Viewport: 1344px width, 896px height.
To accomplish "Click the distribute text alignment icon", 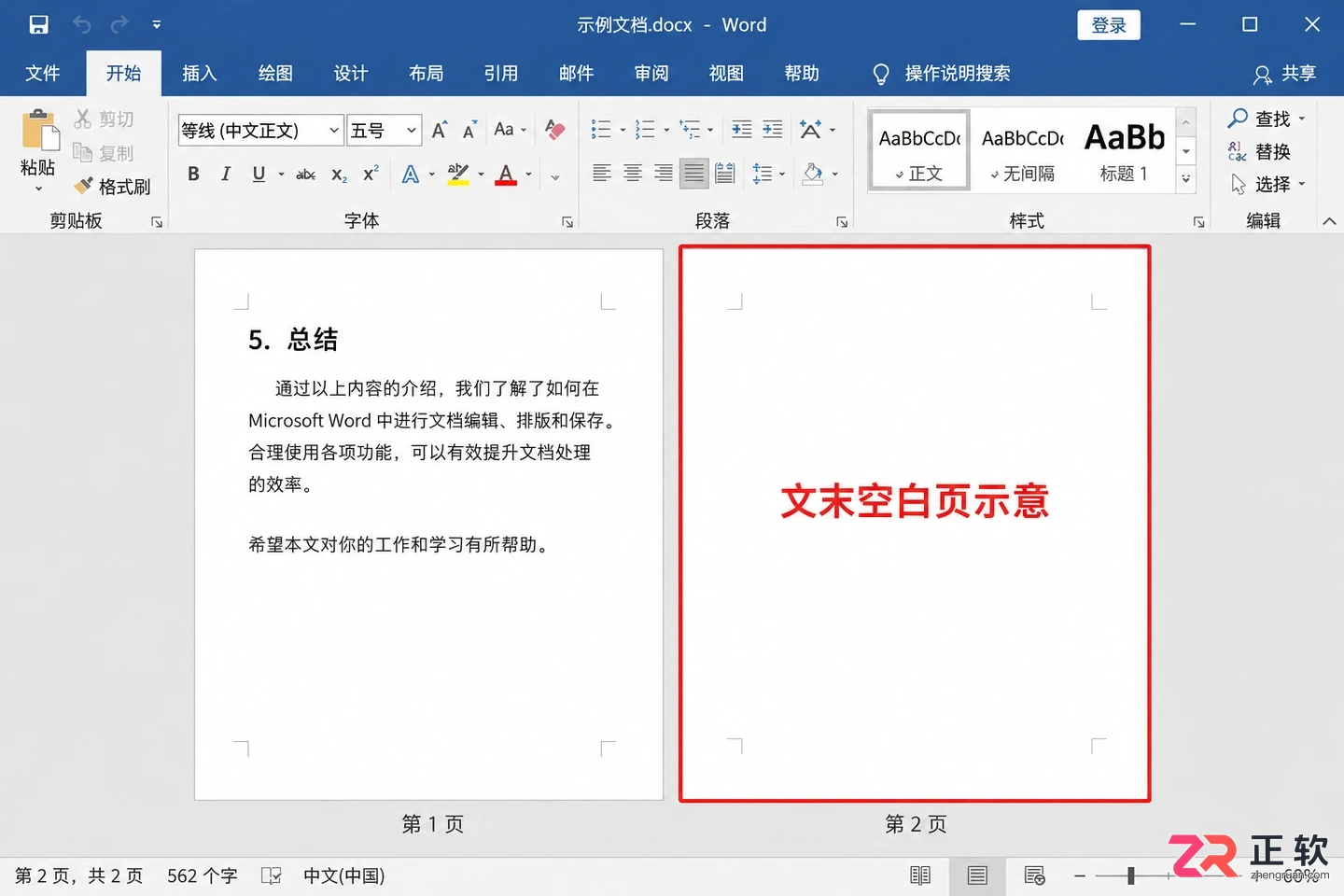I will click(725, 174).
